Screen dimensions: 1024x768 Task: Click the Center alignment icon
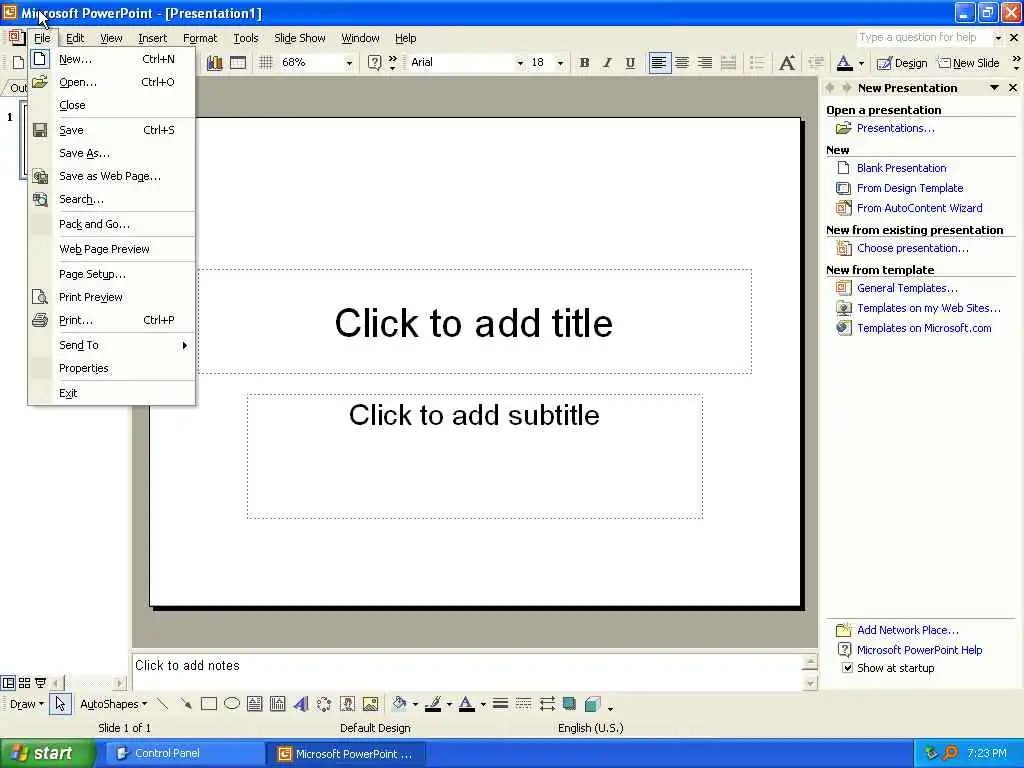coord(682,63)
